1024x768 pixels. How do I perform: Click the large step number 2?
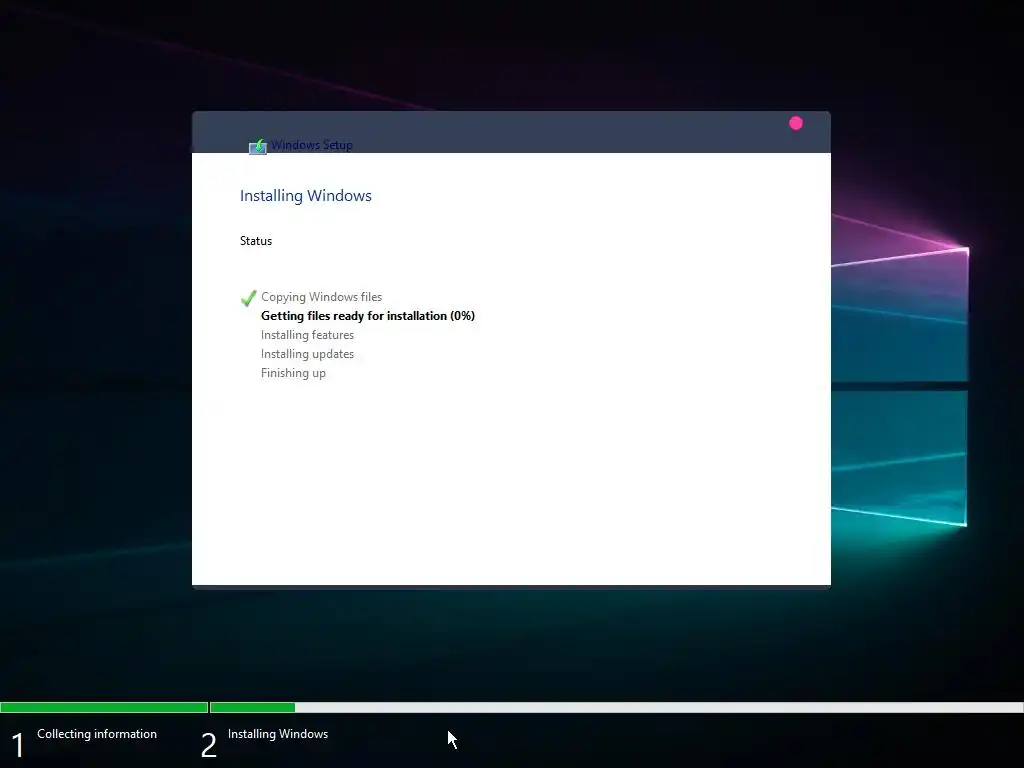(208, 745)
